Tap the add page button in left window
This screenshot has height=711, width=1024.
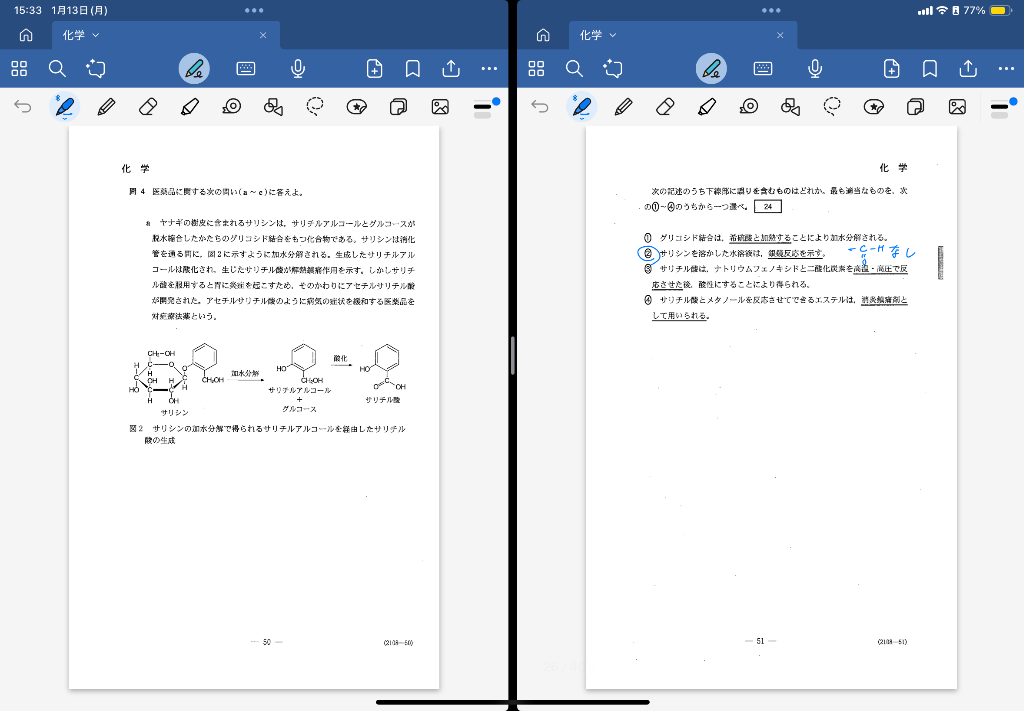click(x=374, y=68)
